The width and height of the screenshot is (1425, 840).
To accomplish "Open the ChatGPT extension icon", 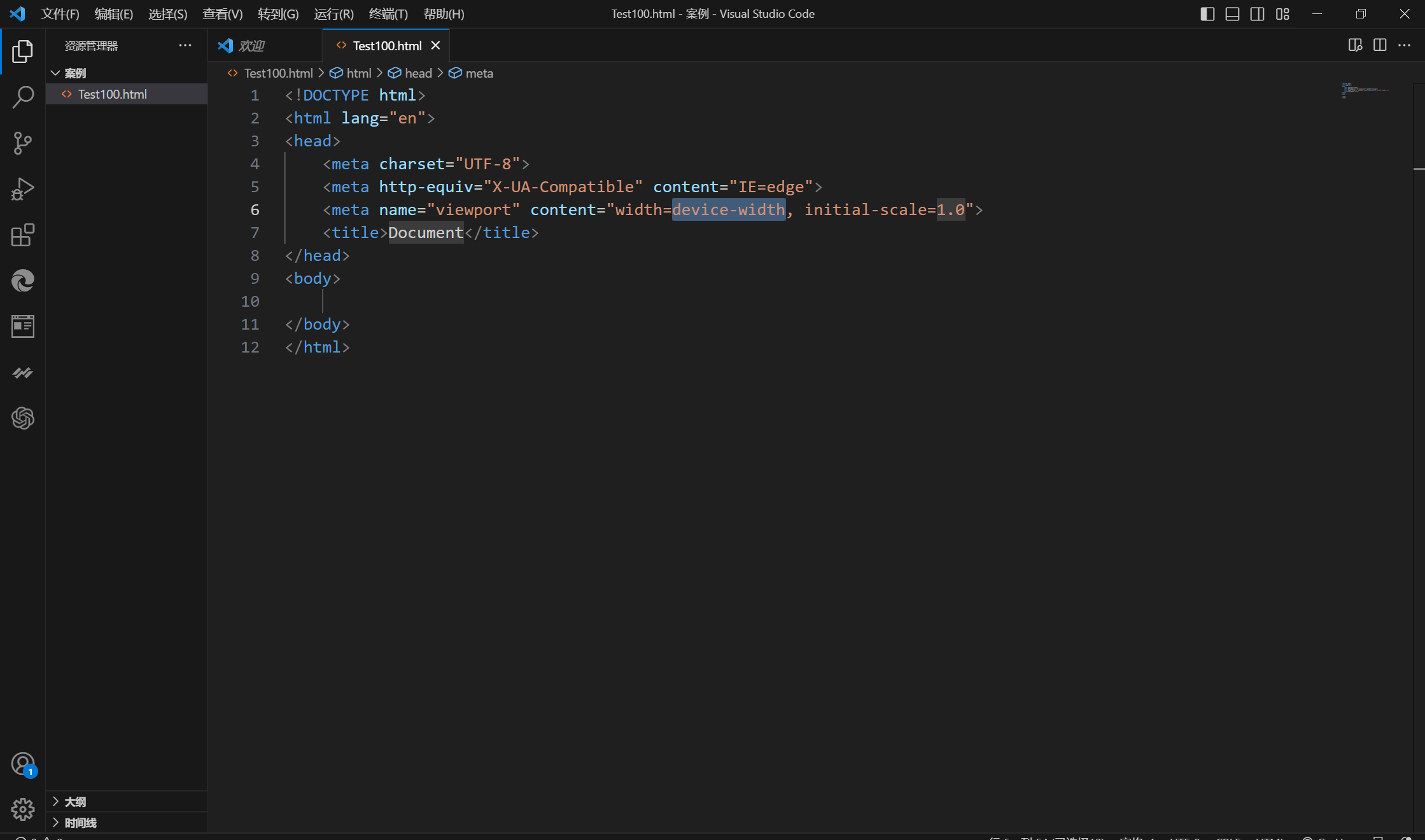I will [x=23, y=418].
